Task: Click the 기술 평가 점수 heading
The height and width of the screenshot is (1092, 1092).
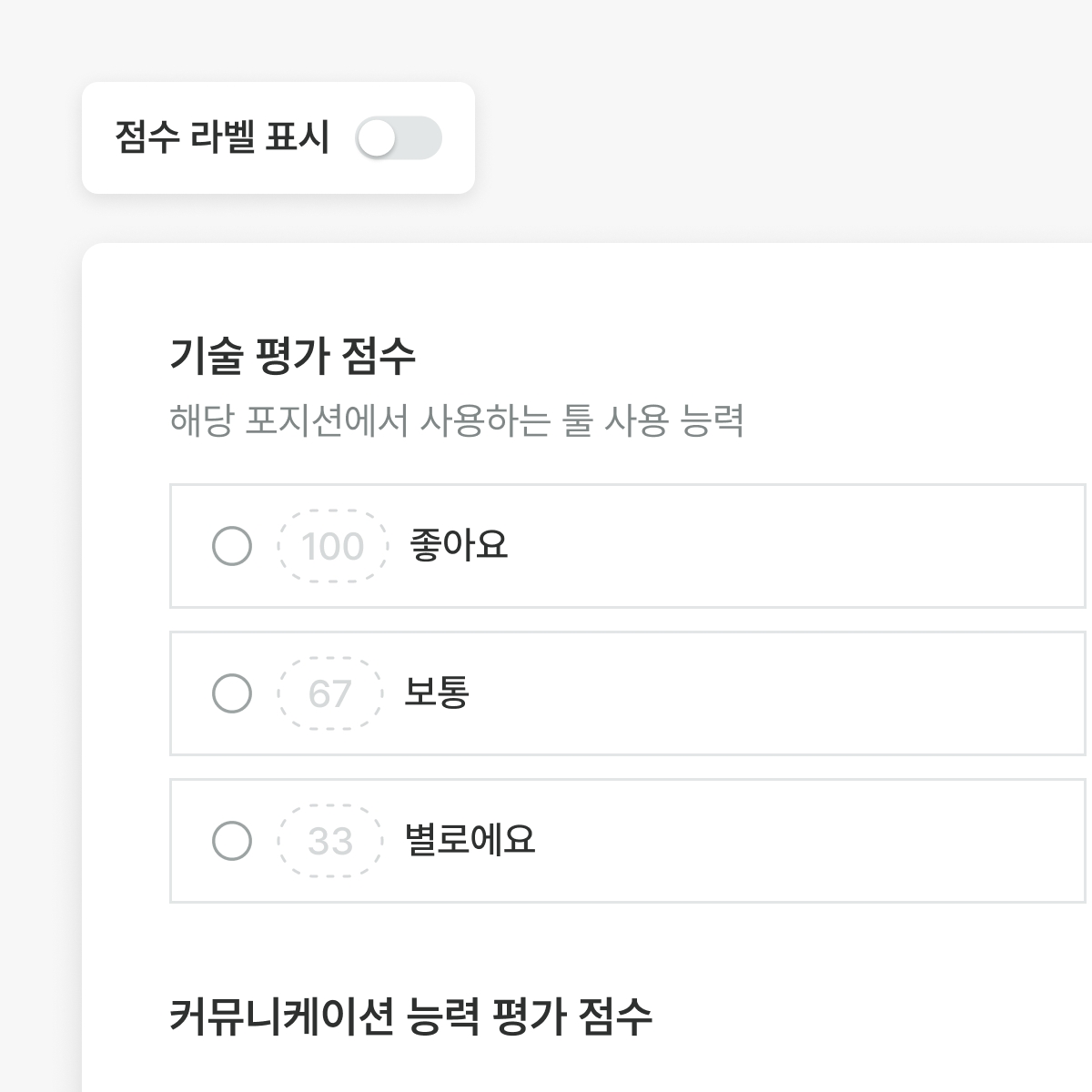Action: pyautogui.click(x=292, y=355)
